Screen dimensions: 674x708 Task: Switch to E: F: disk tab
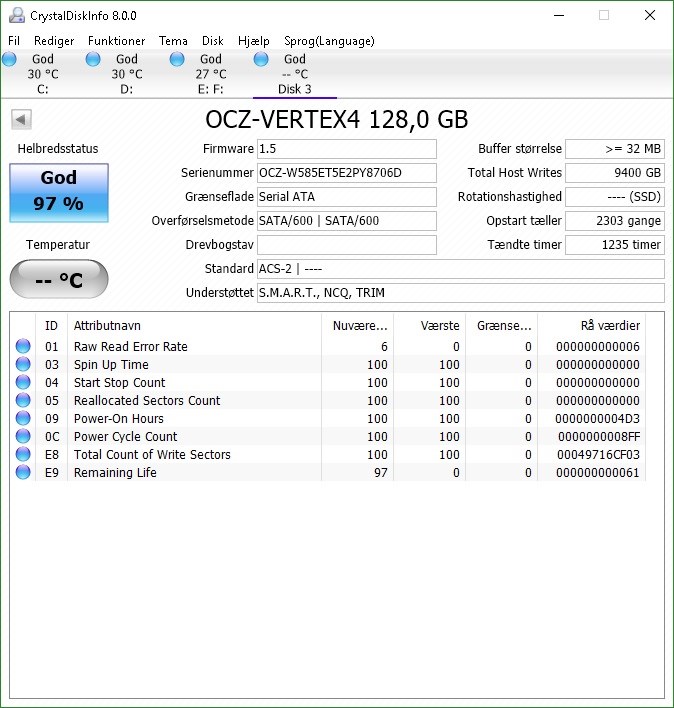(210, 74)
